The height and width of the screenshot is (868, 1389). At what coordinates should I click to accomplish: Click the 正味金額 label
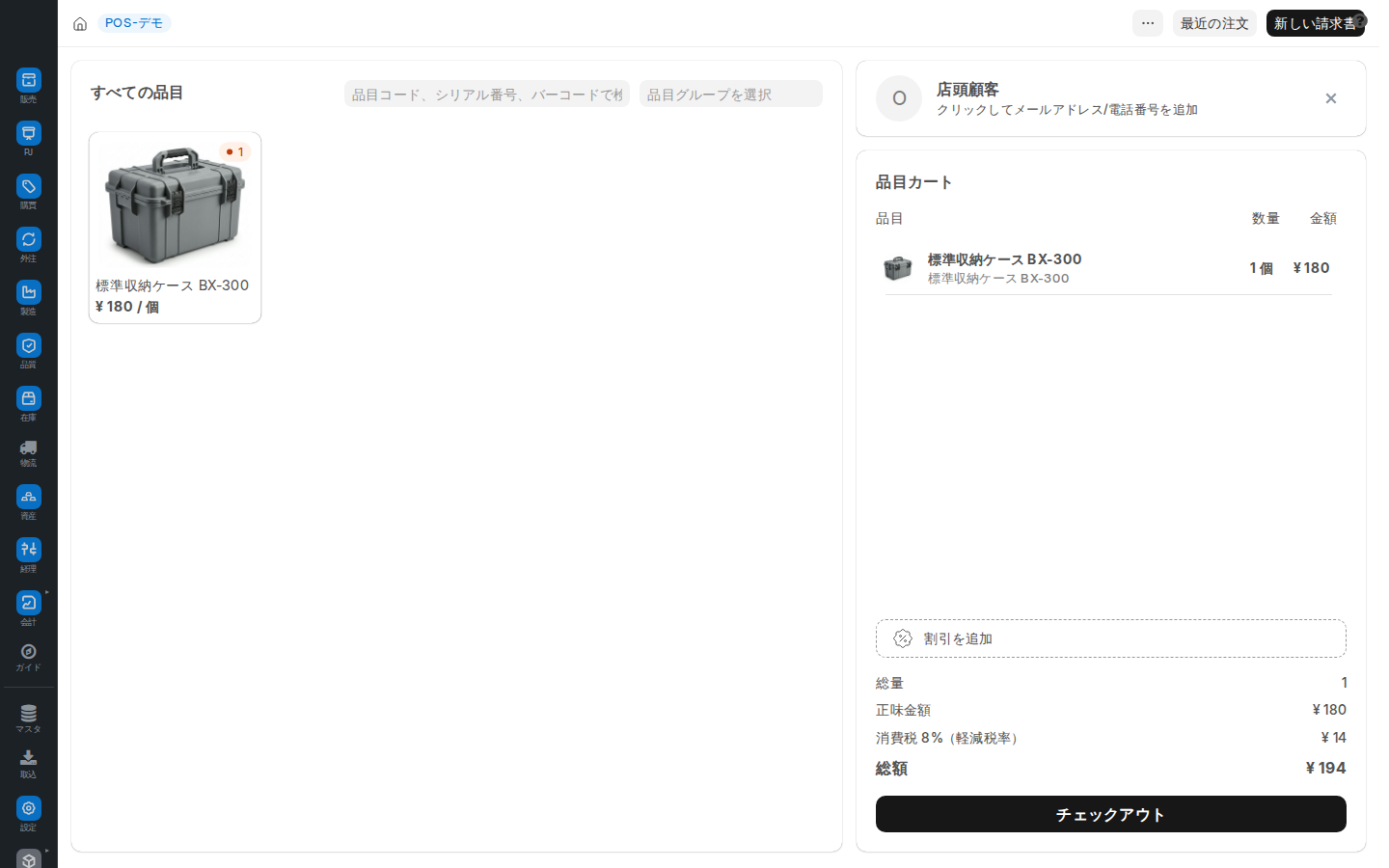903,710
